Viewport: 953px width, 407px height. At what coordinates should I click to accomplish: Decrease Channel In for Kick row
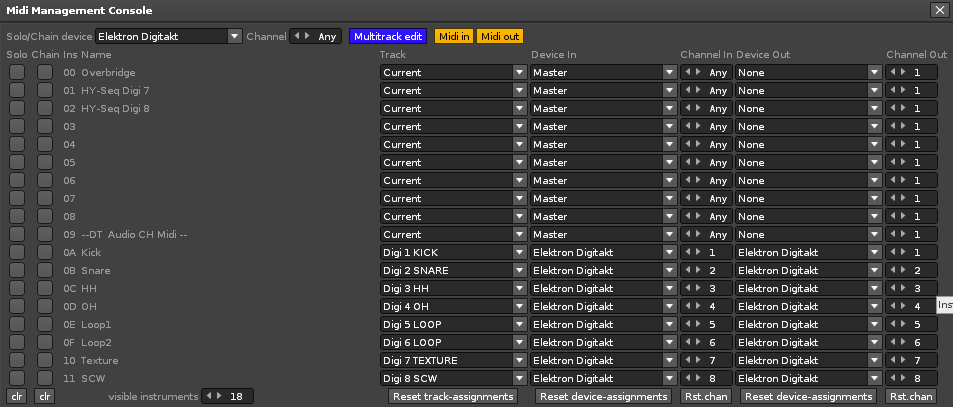coord(688,252)
